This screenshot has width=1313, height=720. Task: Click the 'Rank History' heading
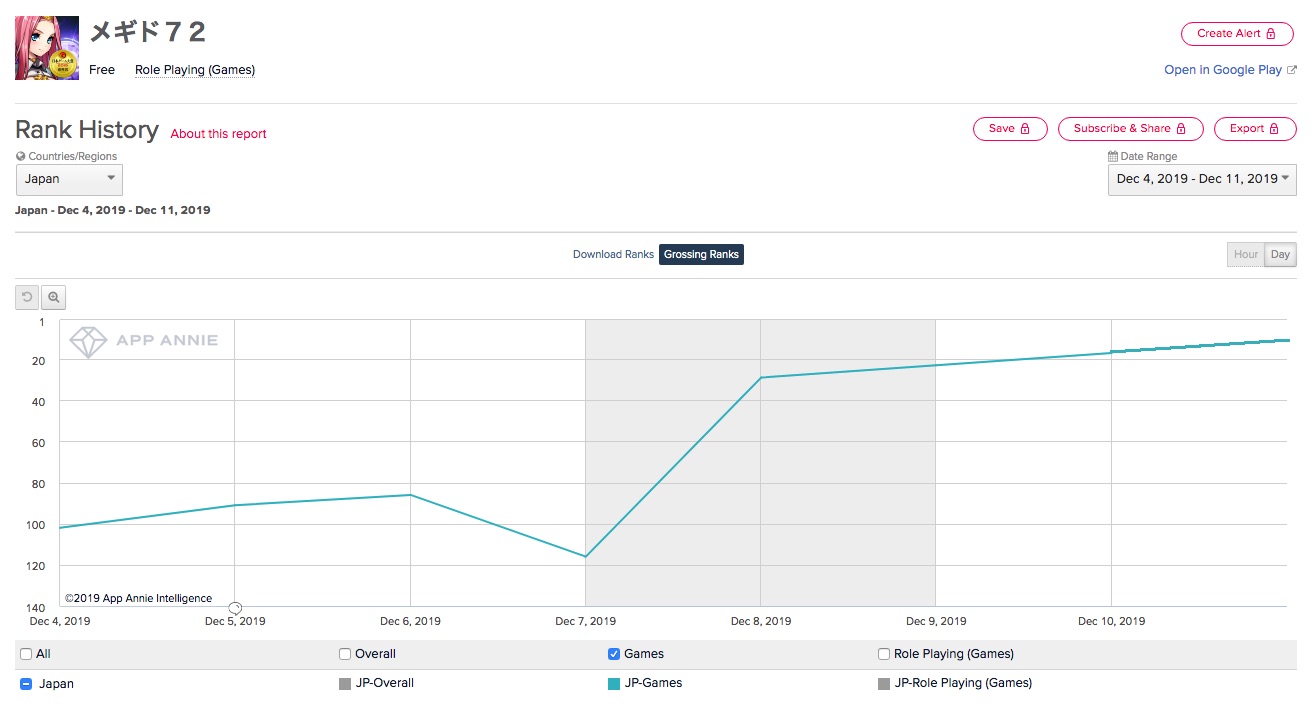click(x=87, y=130)
